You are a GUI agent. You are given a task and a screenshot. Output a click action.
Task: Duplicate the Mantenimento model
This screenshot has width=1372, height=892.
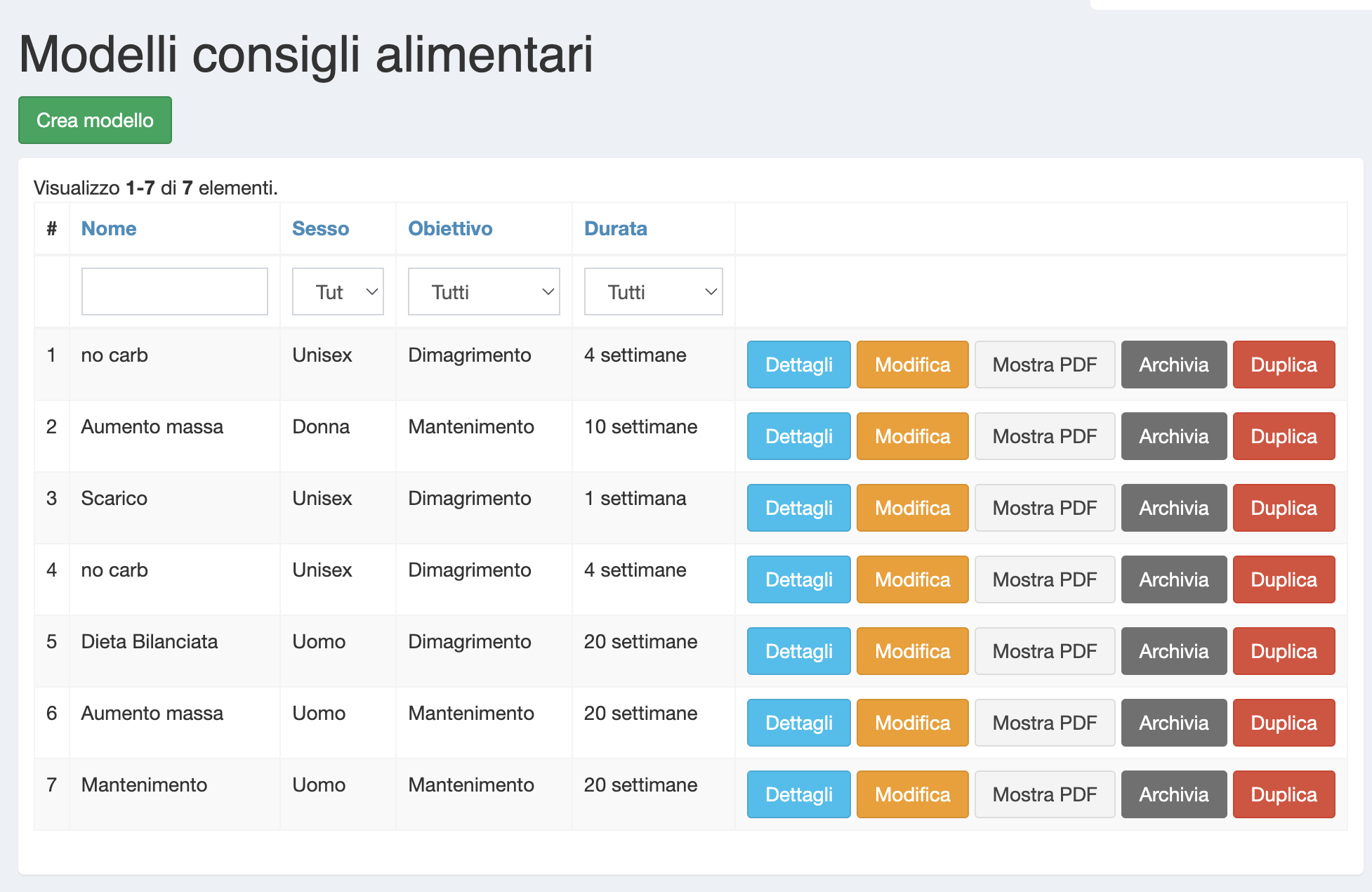click(1284, 794)
